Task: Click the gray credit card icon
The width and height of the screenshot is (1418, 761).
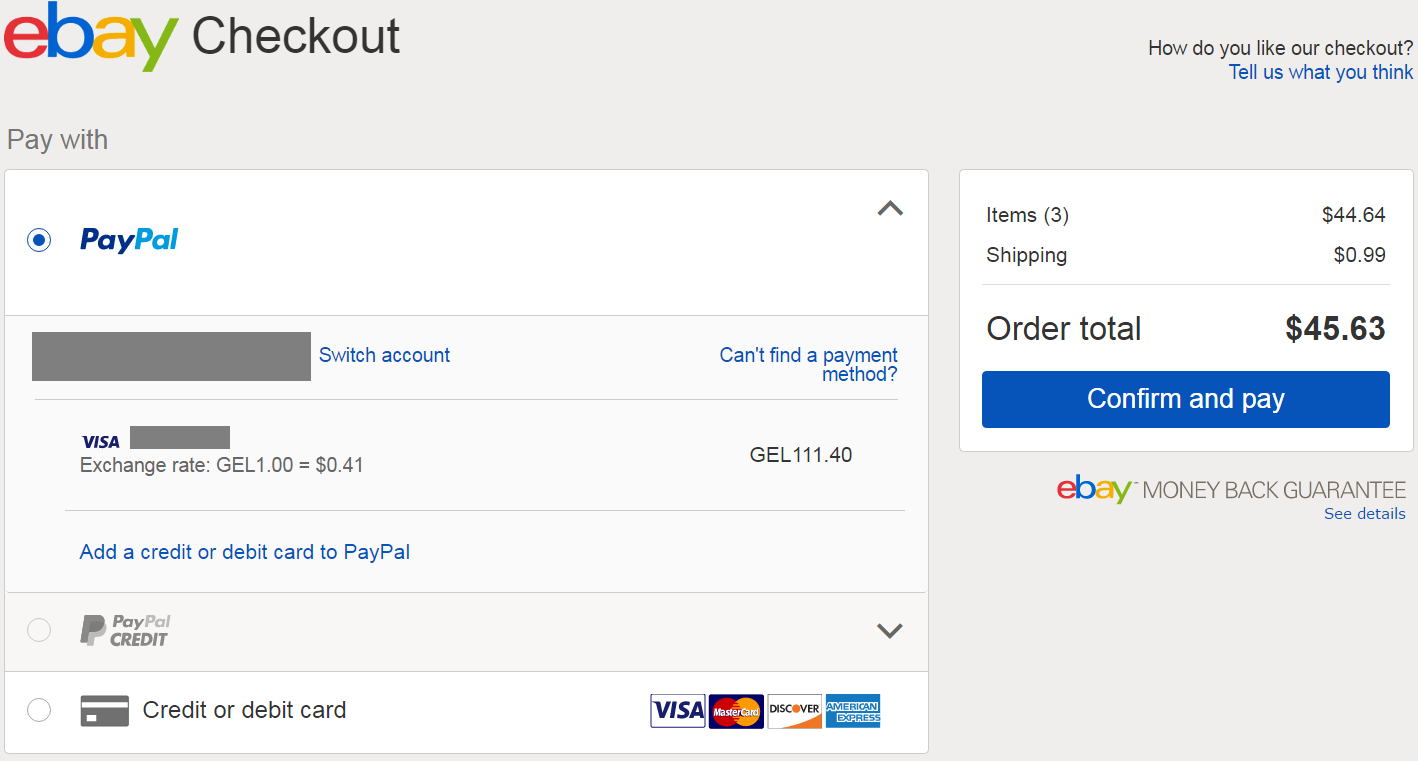Action: pyautogui.click(x=105, y=710)
